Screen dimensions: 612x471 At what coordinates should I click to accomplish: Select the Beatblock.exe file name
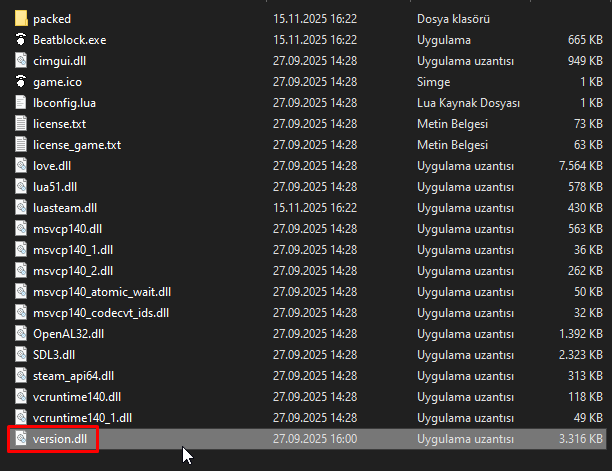coord(69,40)
